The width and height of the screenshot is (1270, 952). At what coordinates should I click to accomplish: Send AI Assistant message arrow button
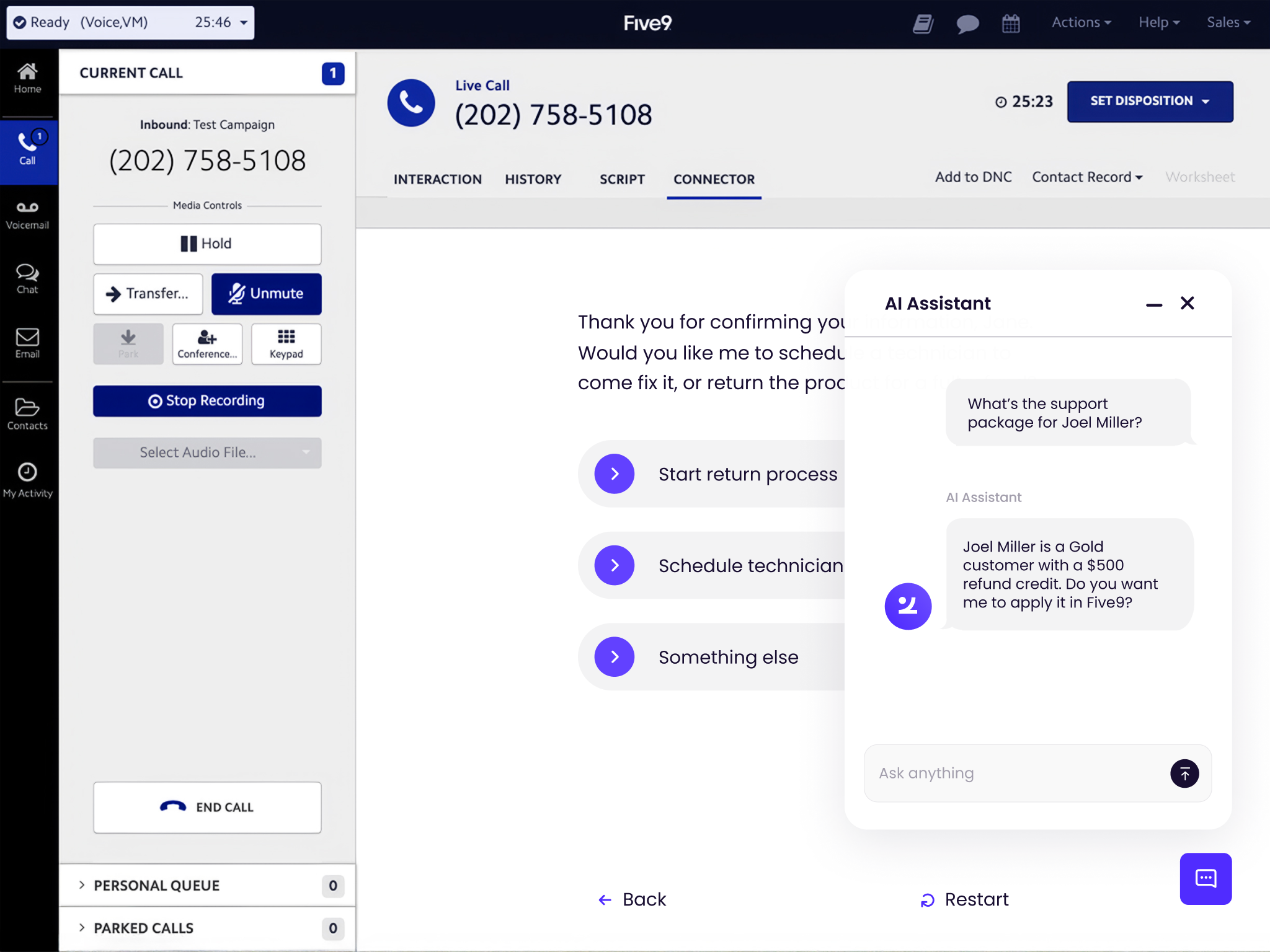(x=1184, y=773)
